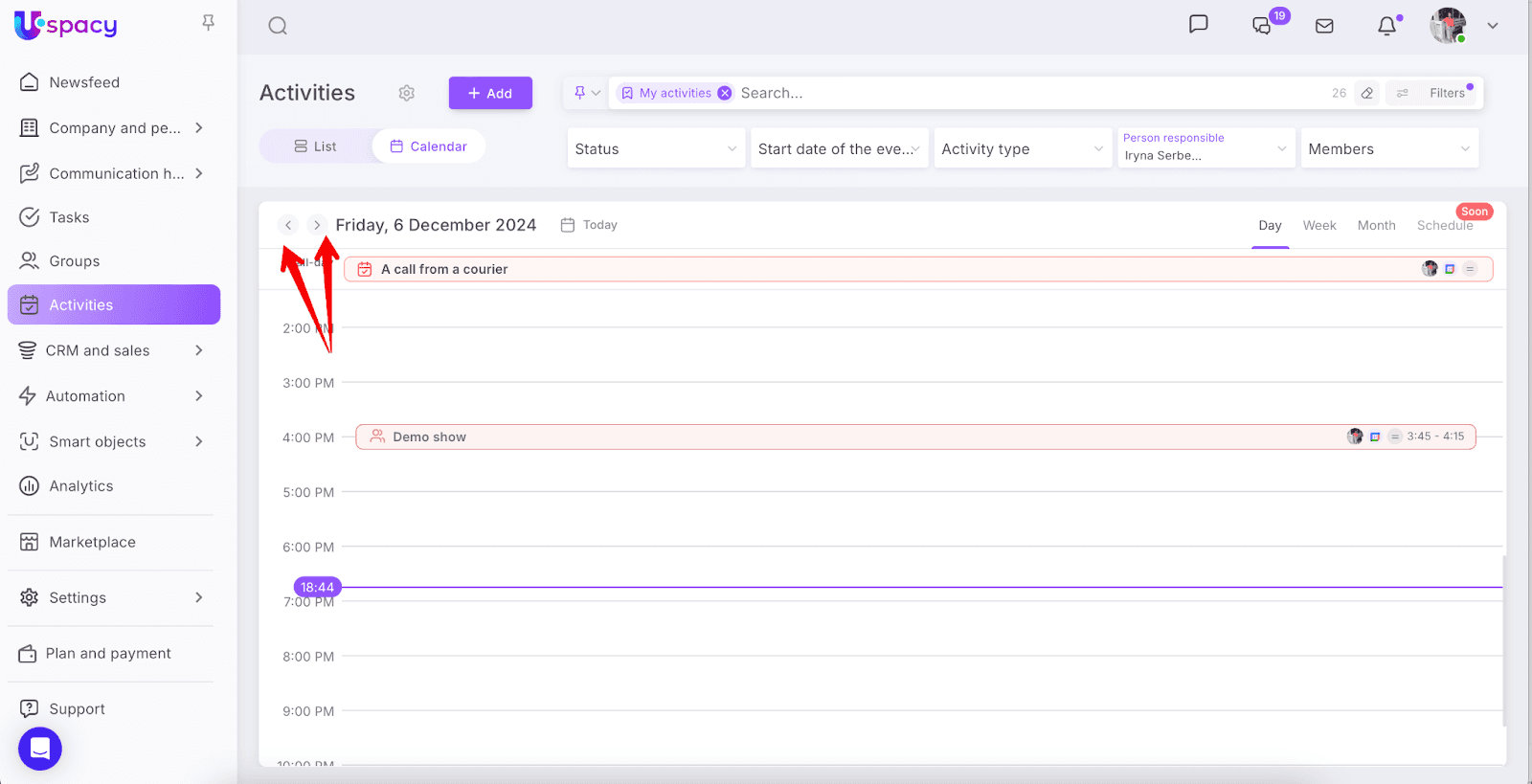Select the Week tab
This screenshot has height=784, width=1532.
click(1318, 225)
